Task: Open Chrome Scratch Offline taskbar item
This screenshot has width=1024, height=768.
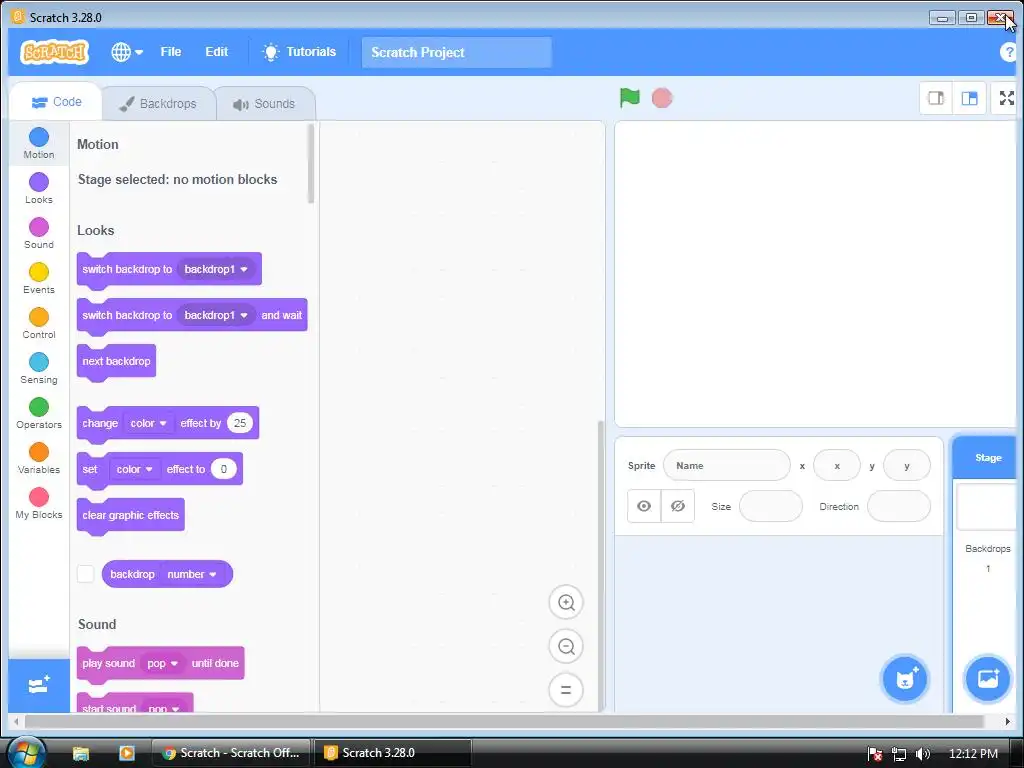Action: [x=231, y=753]
